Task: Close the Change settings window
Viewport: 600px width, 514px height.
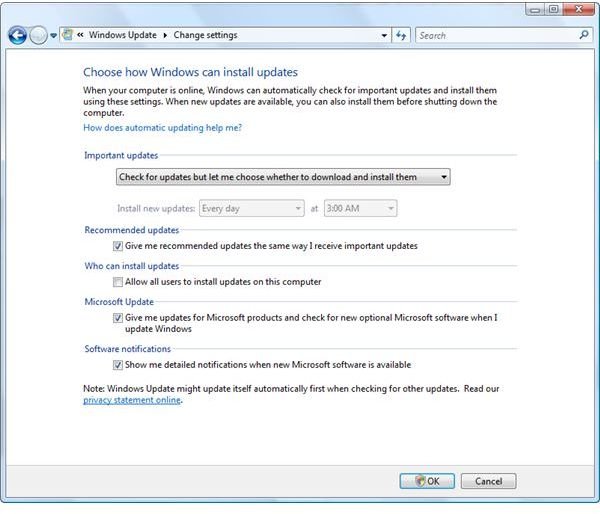Action: click(x=578, y=9)
